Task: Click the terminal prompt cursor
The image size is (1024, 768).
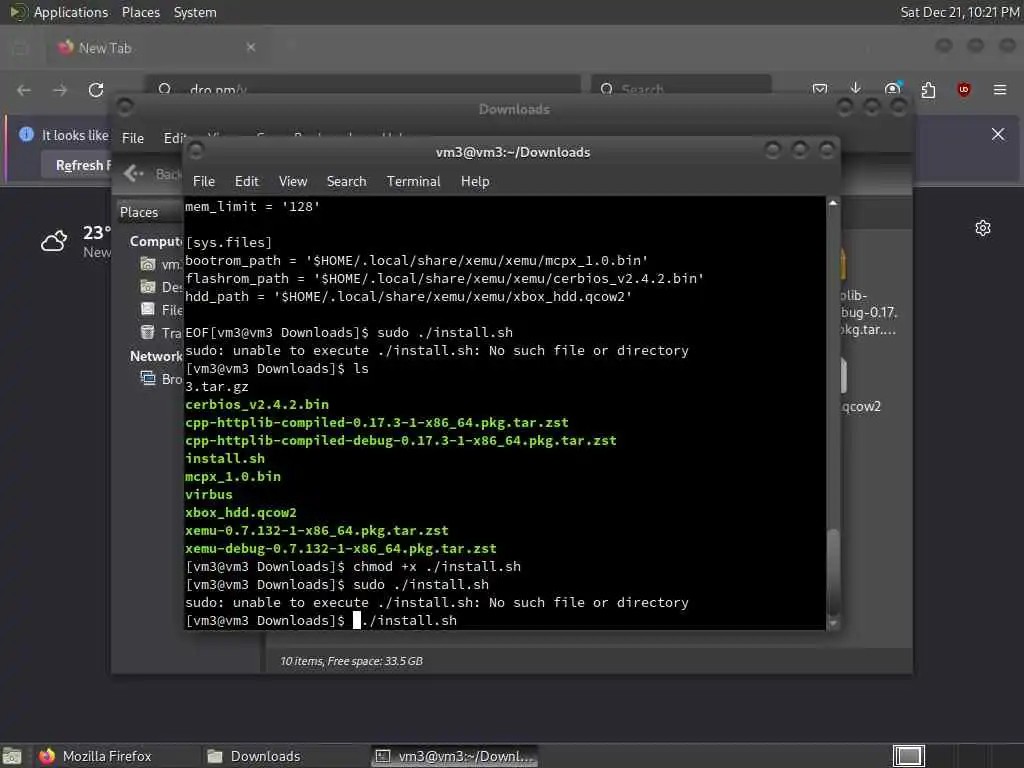Action: (357, 620)
